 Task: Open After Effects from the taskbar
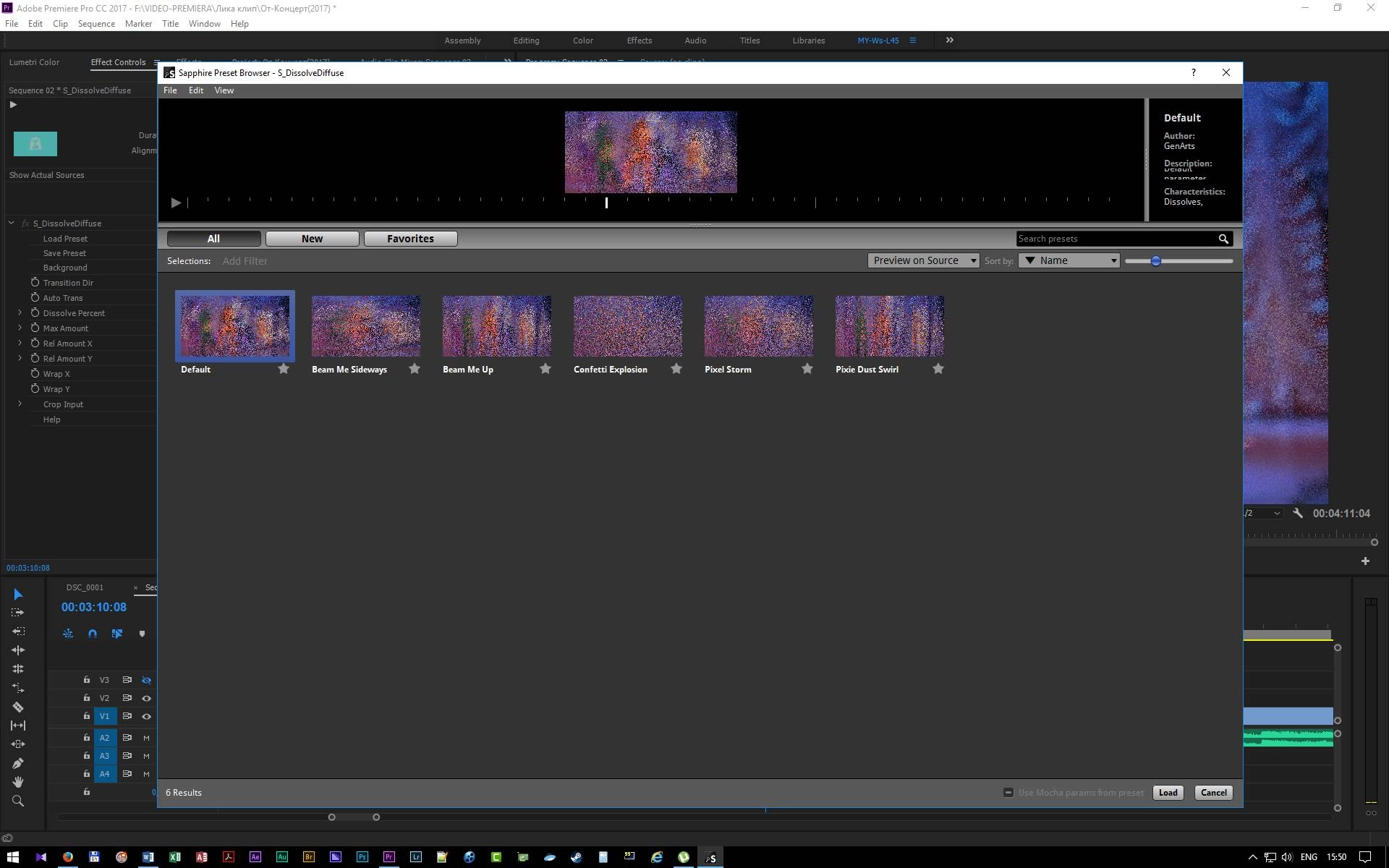tap(255, 857)
